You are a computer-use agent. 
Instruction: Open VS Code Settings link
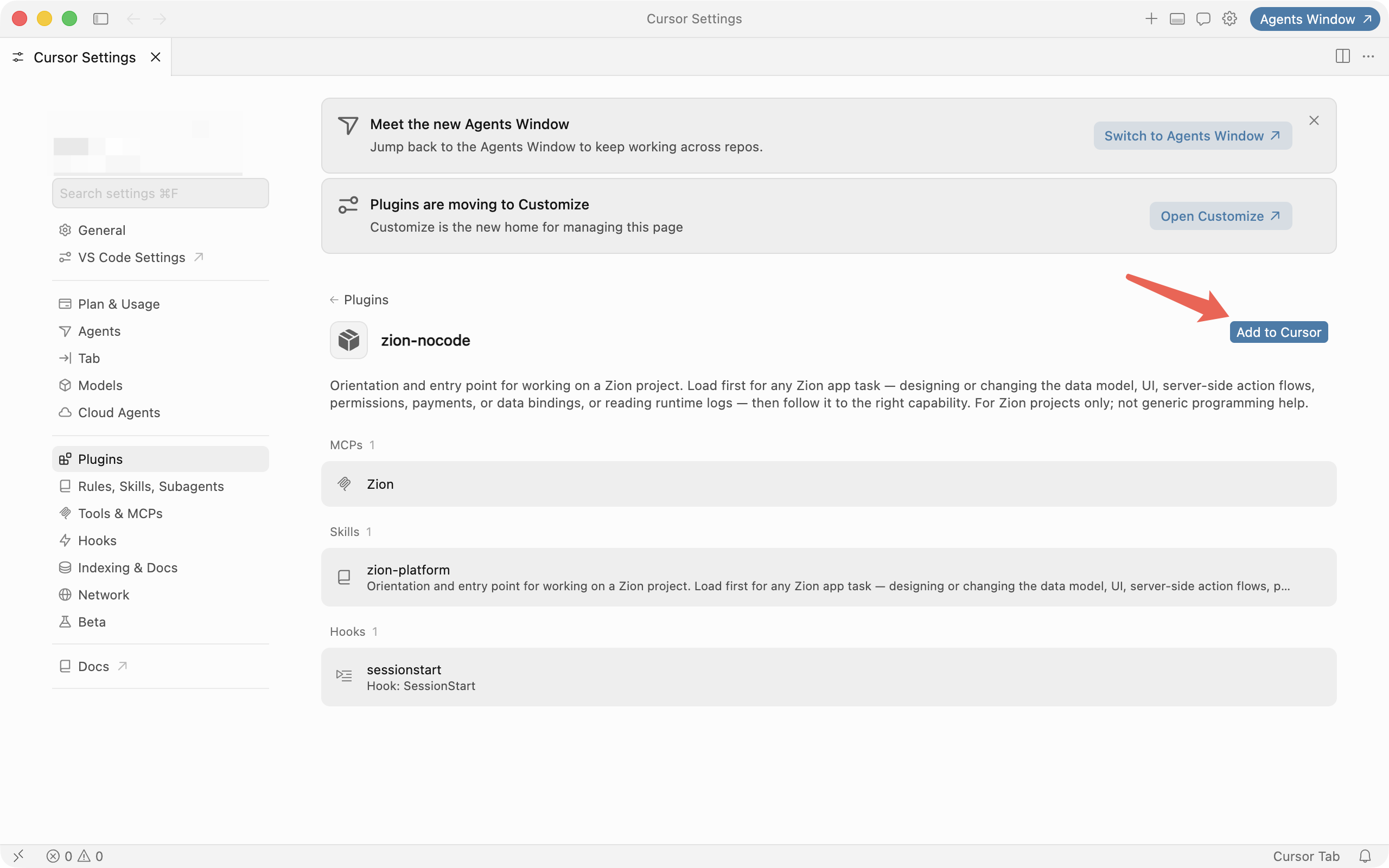(160, 257)
